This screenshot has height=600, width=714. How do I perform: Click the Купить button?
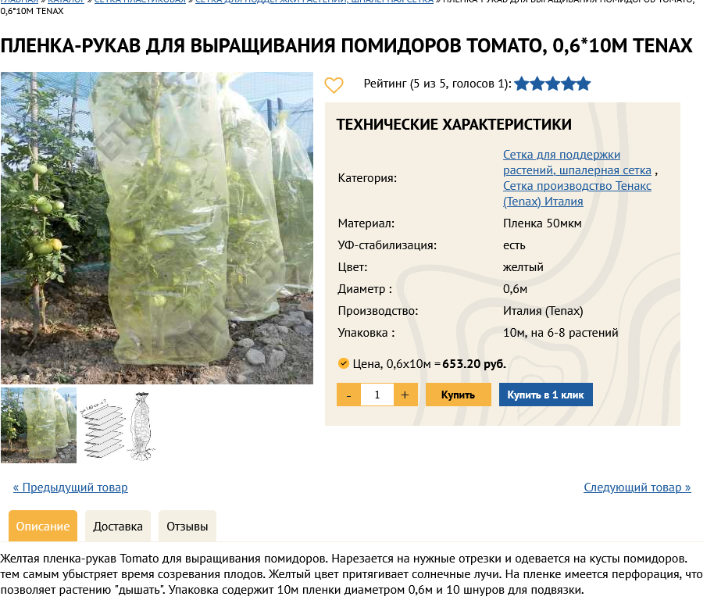tap(458, 395)
